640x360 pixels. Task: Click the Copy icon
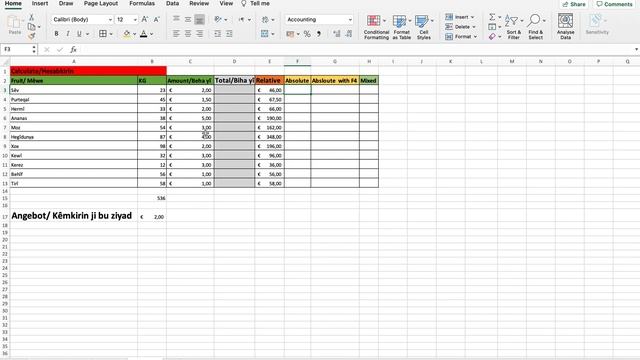[31, 27]
